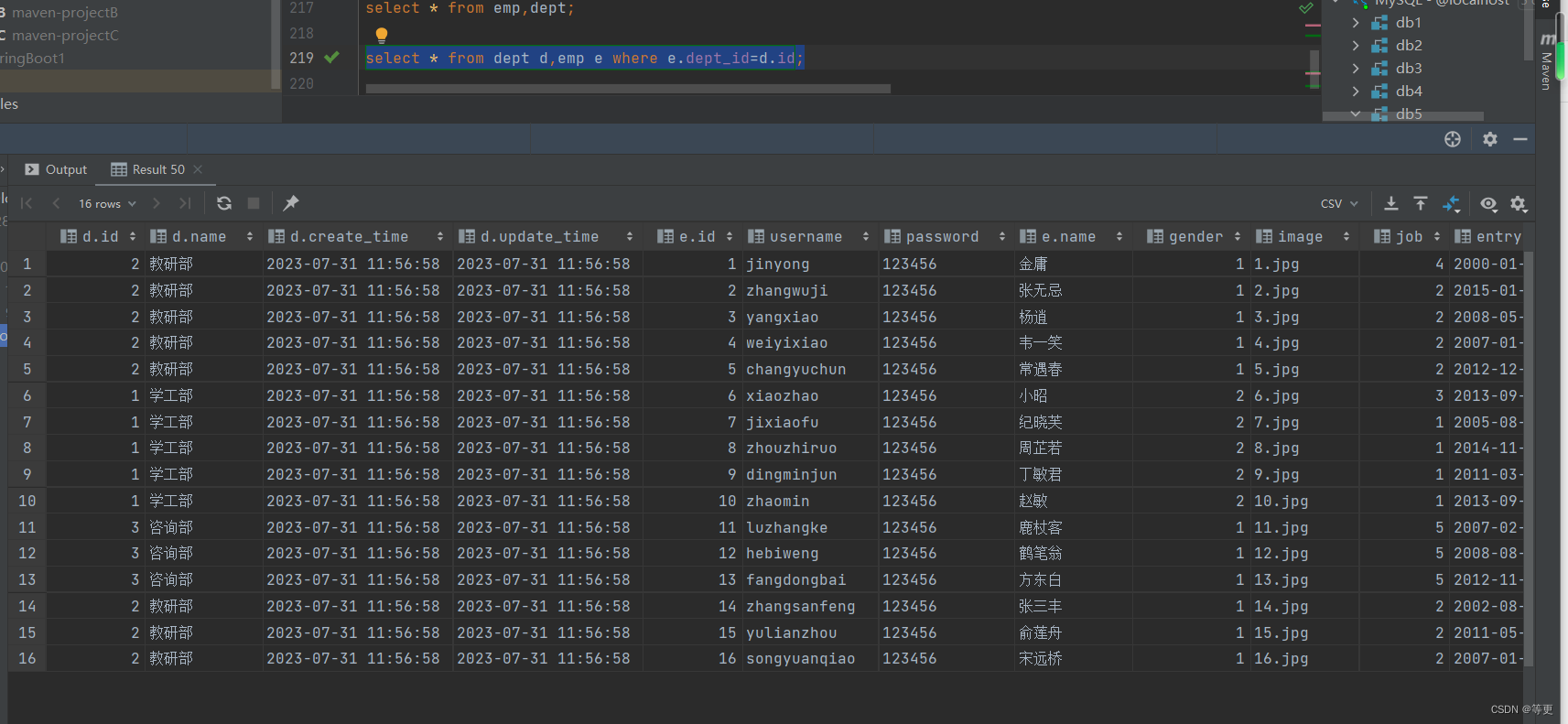This screenshot has height=724, width=1568.
Task: Click the lightbulb intention icon in editor
Action: click(x=382, y=35)
